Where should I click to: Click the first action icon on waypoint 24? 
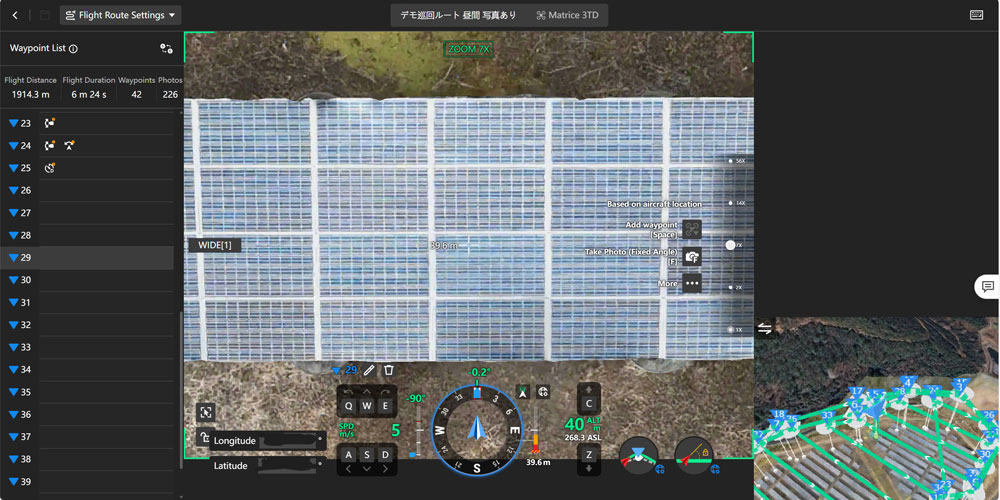tap(50, 145)
